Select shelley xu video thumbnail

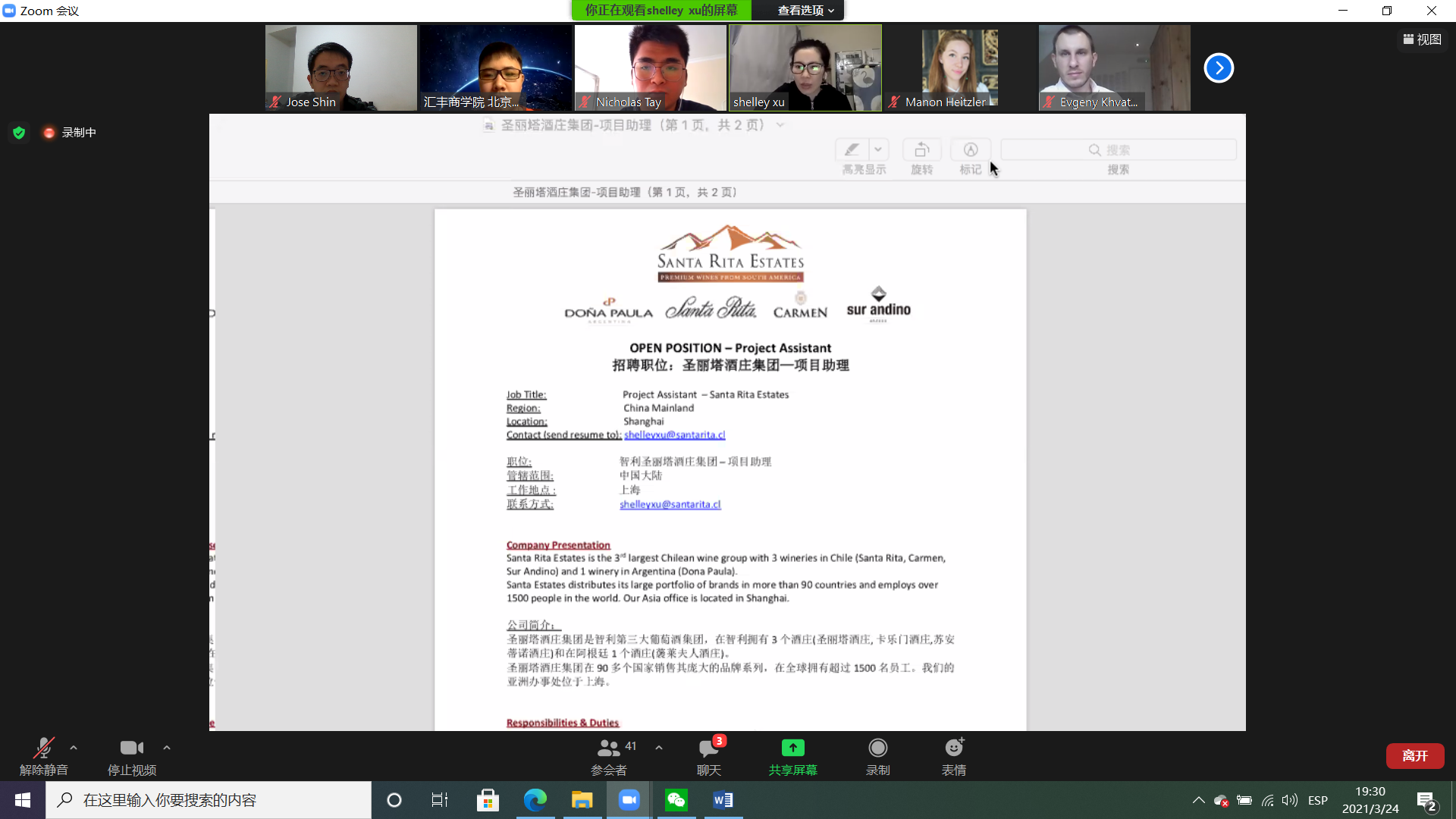click(805, 68)
